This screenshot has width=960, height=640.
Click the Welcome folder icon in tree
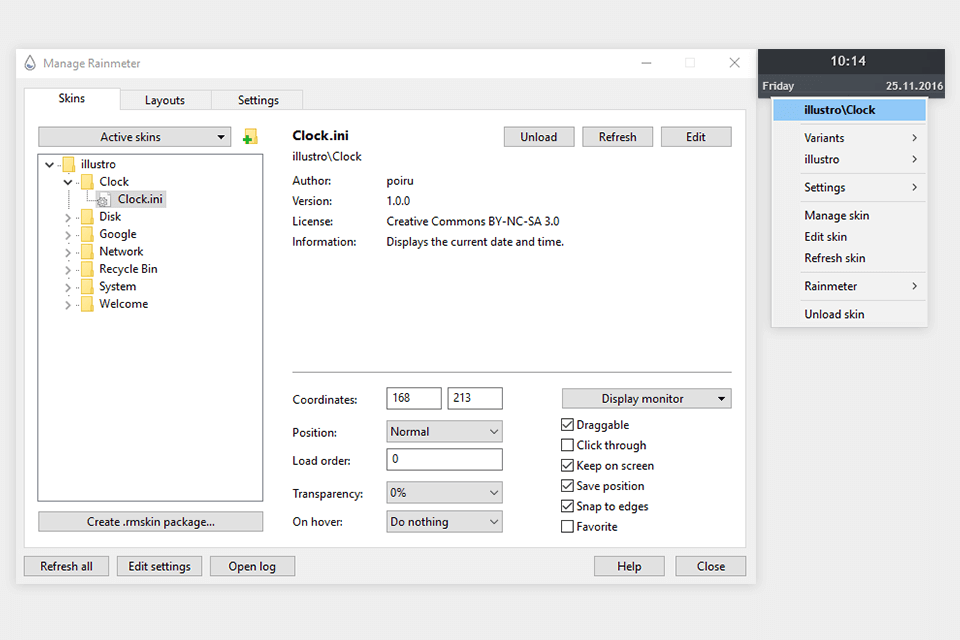click(x=87, y=304)
